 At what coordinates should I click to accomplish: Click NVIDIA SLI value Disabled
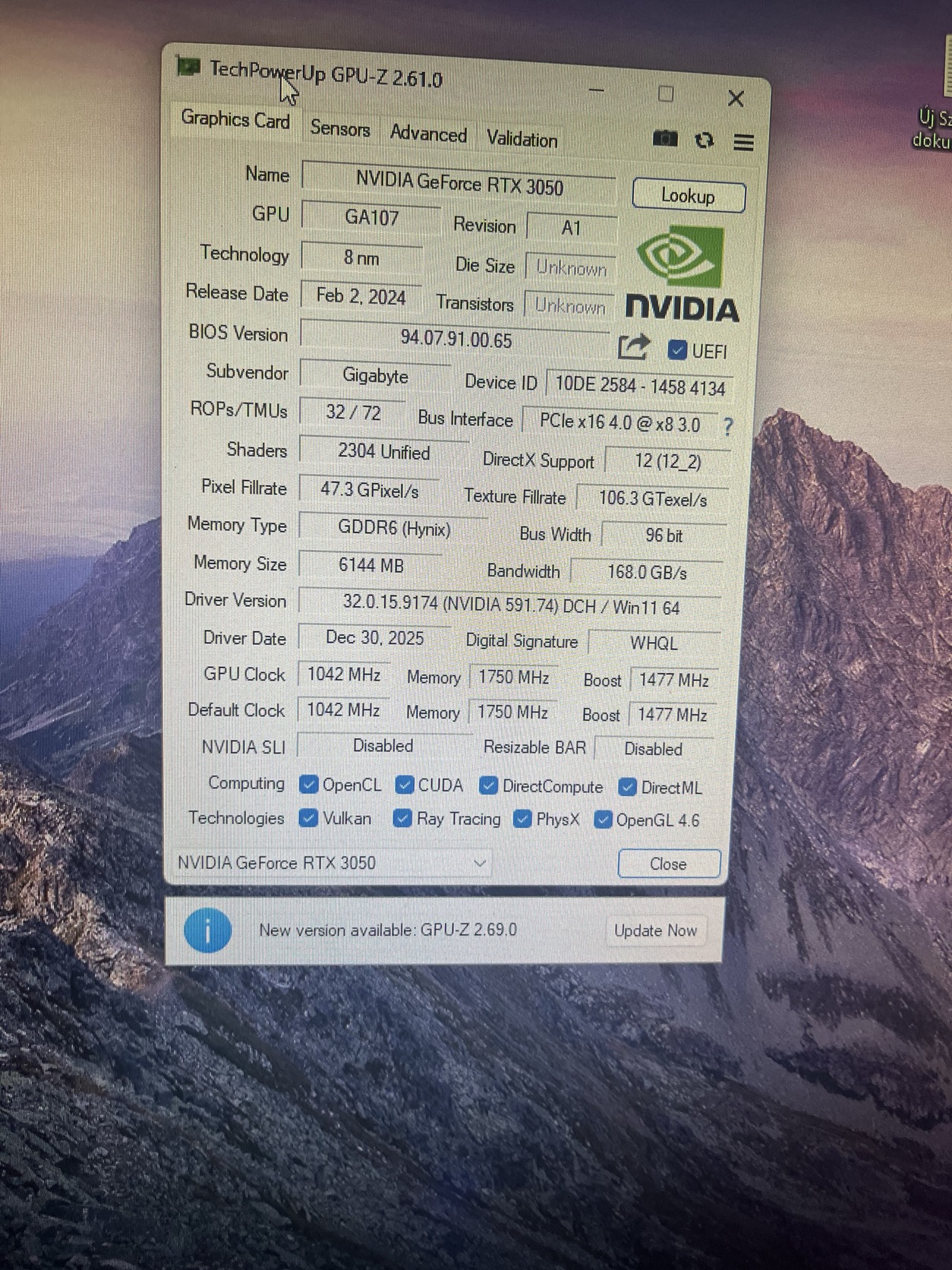coord(383,746)
